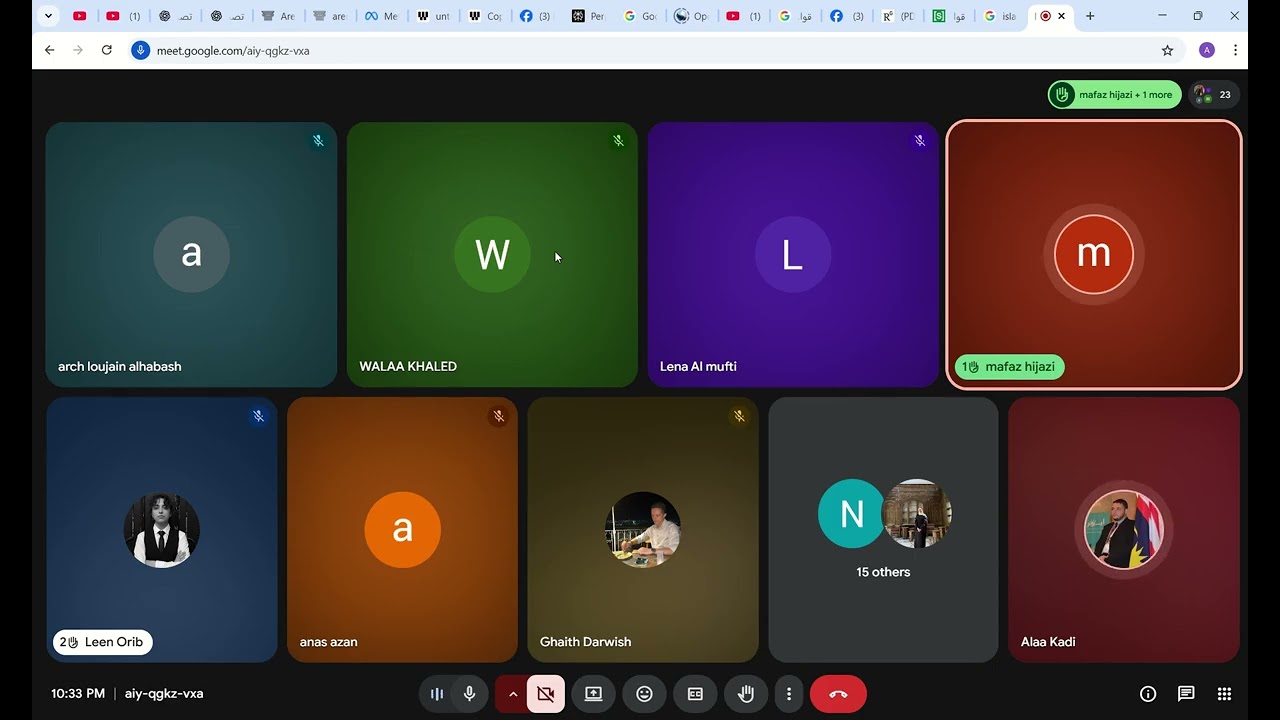Open a new browser tab
This screenshot has width=1280, height=720.
pyautogui.click(x=1090, y=16)
